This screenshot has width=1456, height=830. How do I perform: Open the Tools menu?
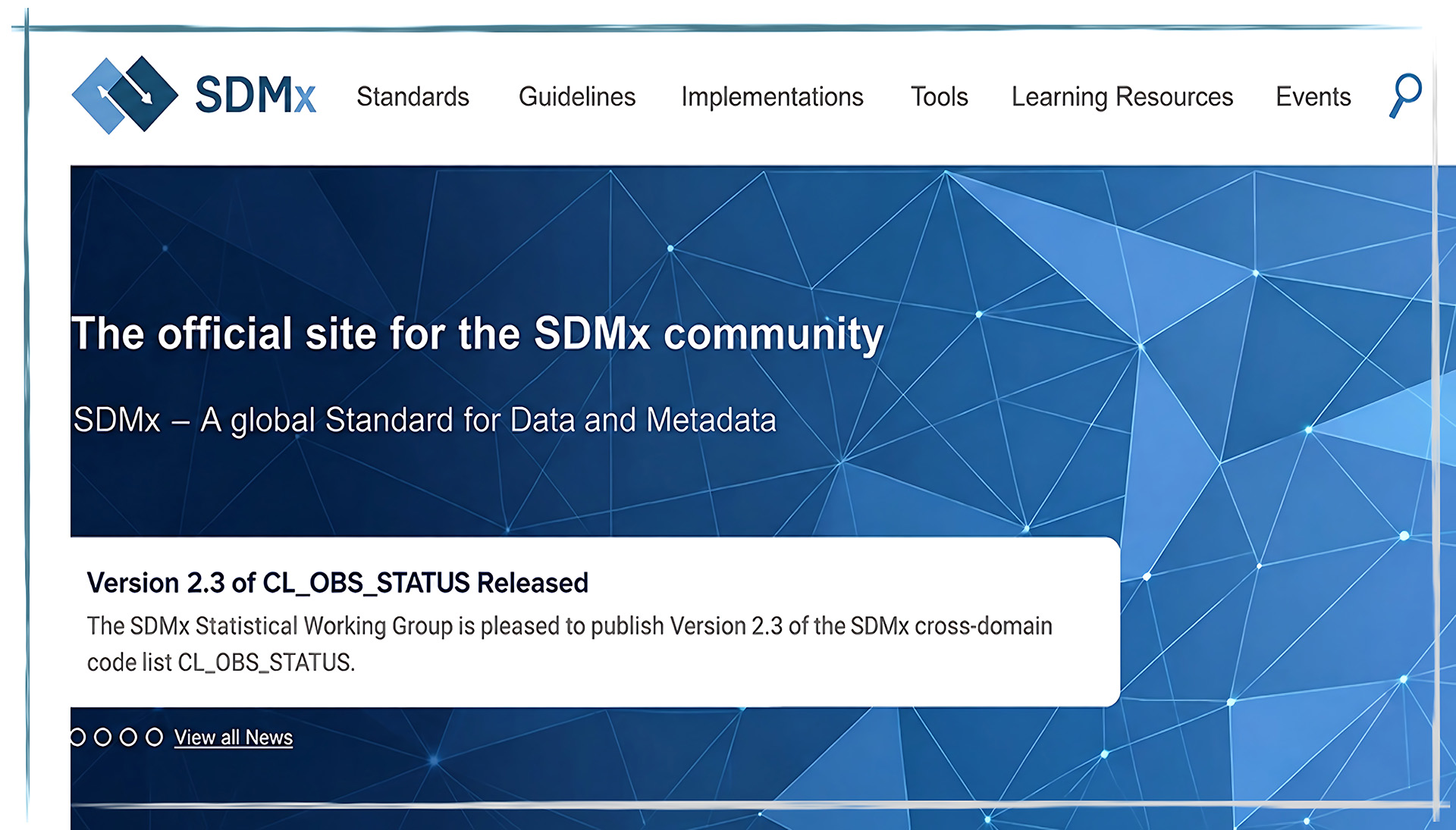tap(939, 97)
